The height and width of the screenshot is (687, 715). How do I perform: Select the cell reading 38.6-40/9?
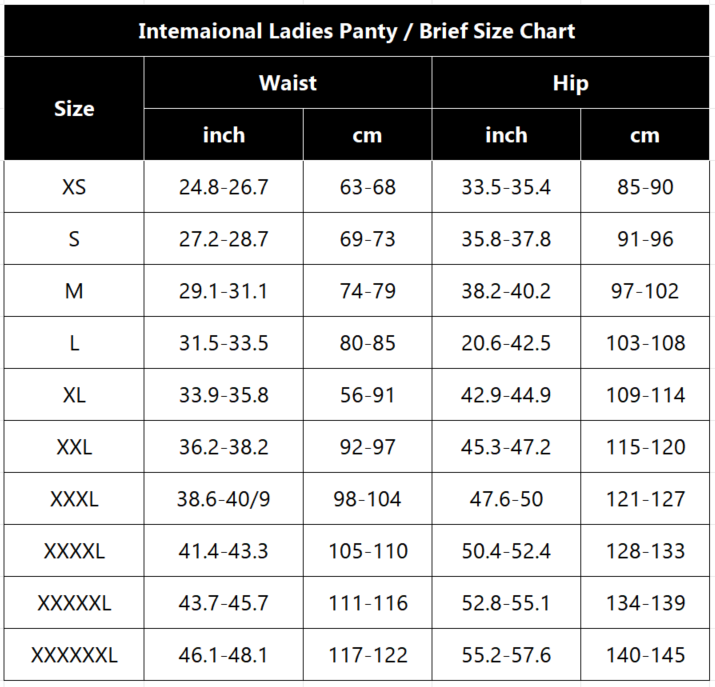coord(223,499)
